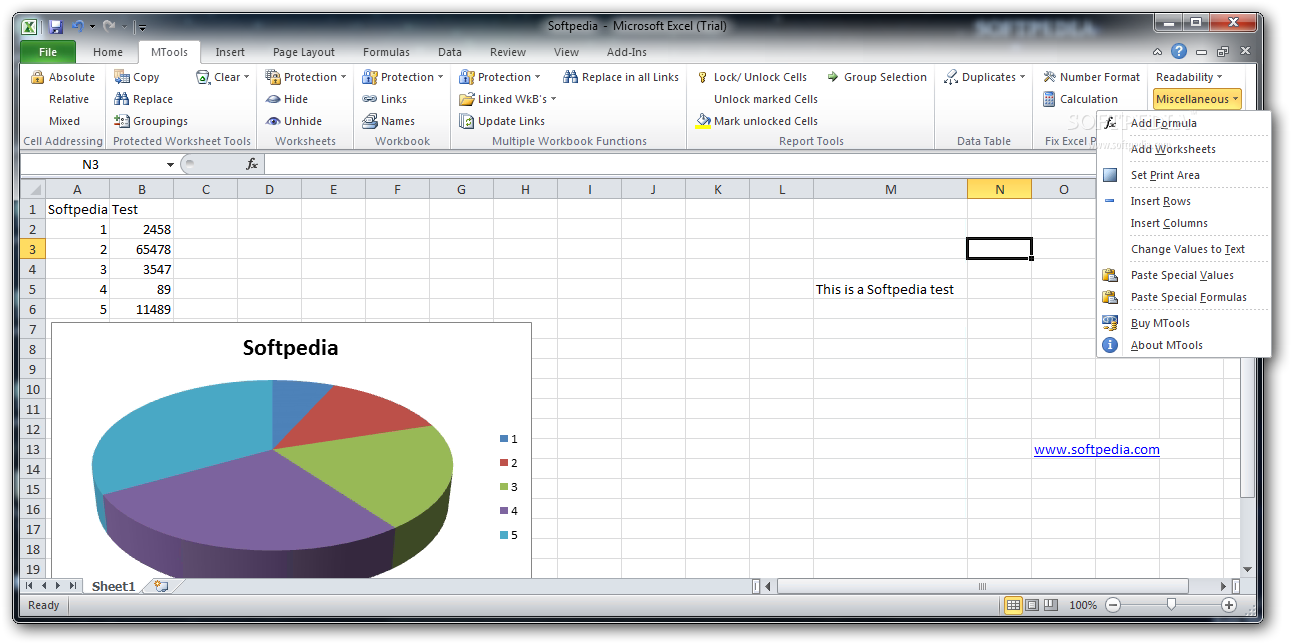The height and width of the screenshot is (644, 1292).
Task: Switch to the Formulas tab
Action: tap(386, 52)
